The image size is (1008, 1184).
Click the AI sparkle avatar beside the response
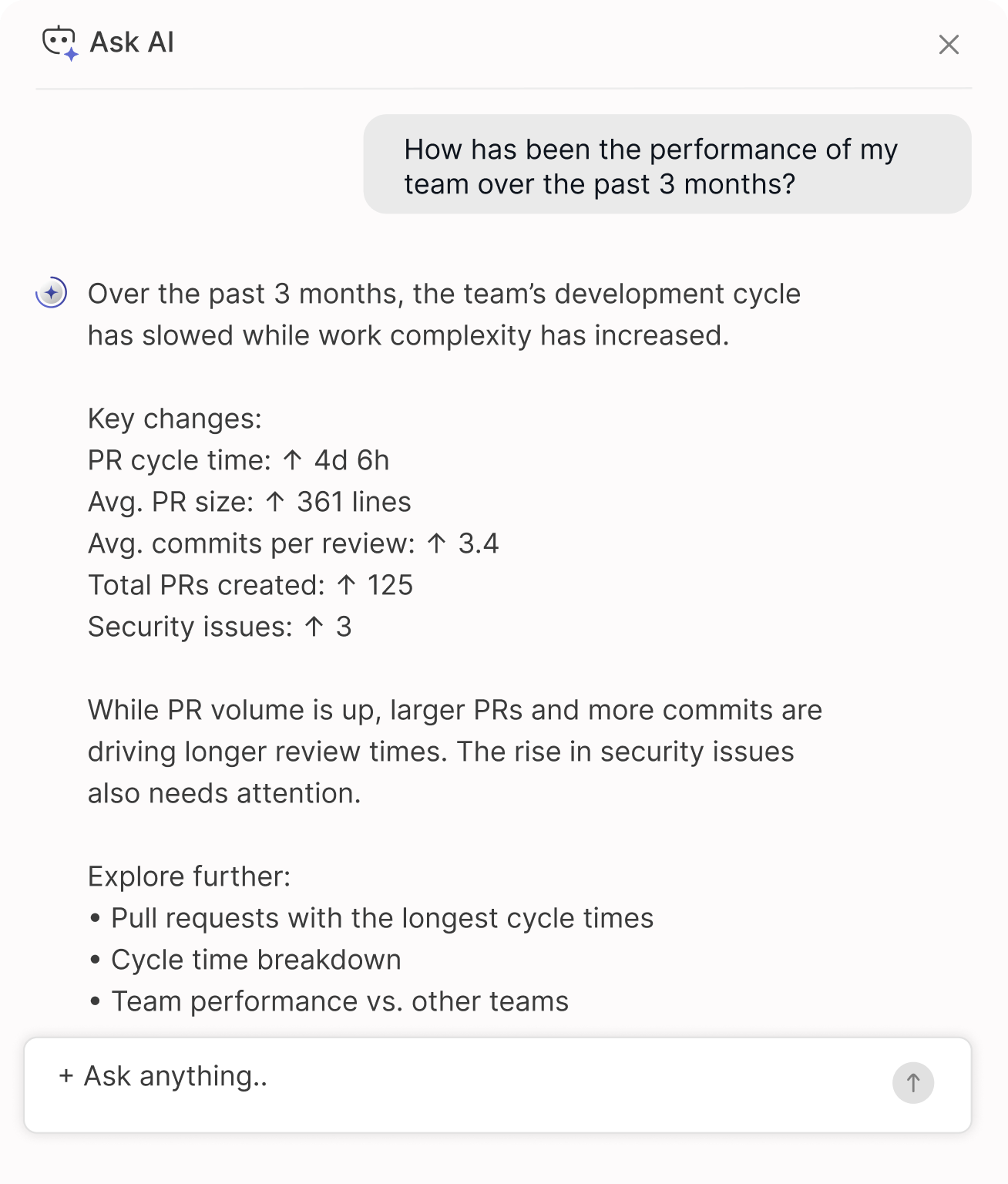(x=52, y=293)
